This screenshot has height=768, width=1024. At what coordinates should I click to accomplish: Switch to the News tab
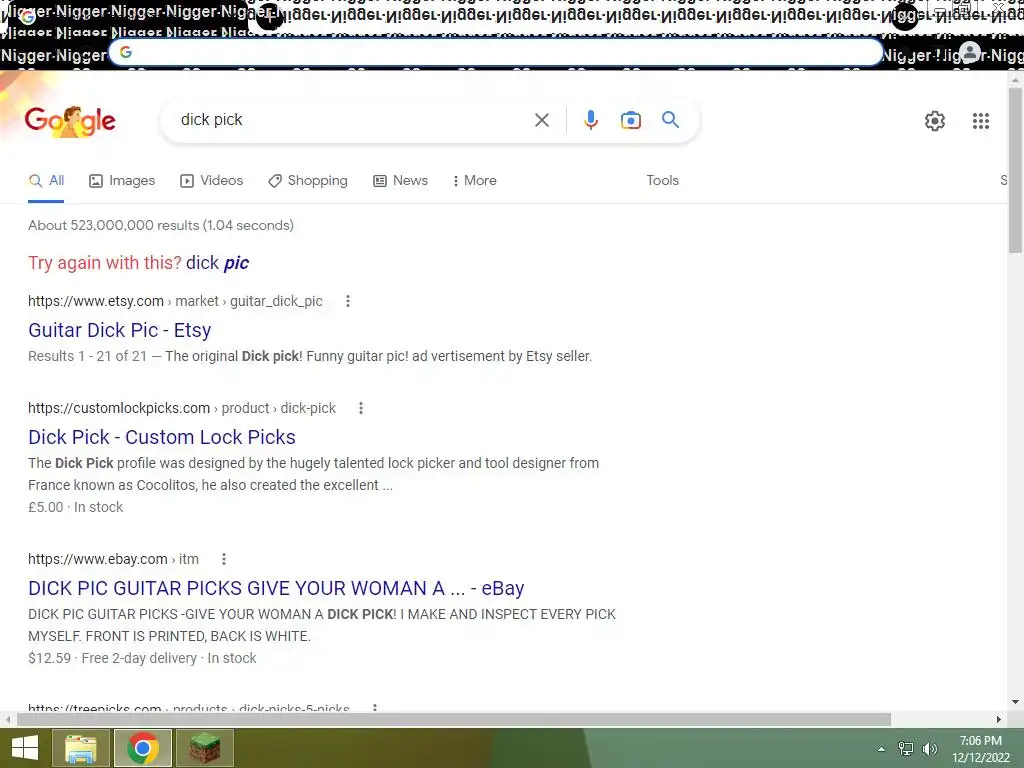(x=400, y=180)
